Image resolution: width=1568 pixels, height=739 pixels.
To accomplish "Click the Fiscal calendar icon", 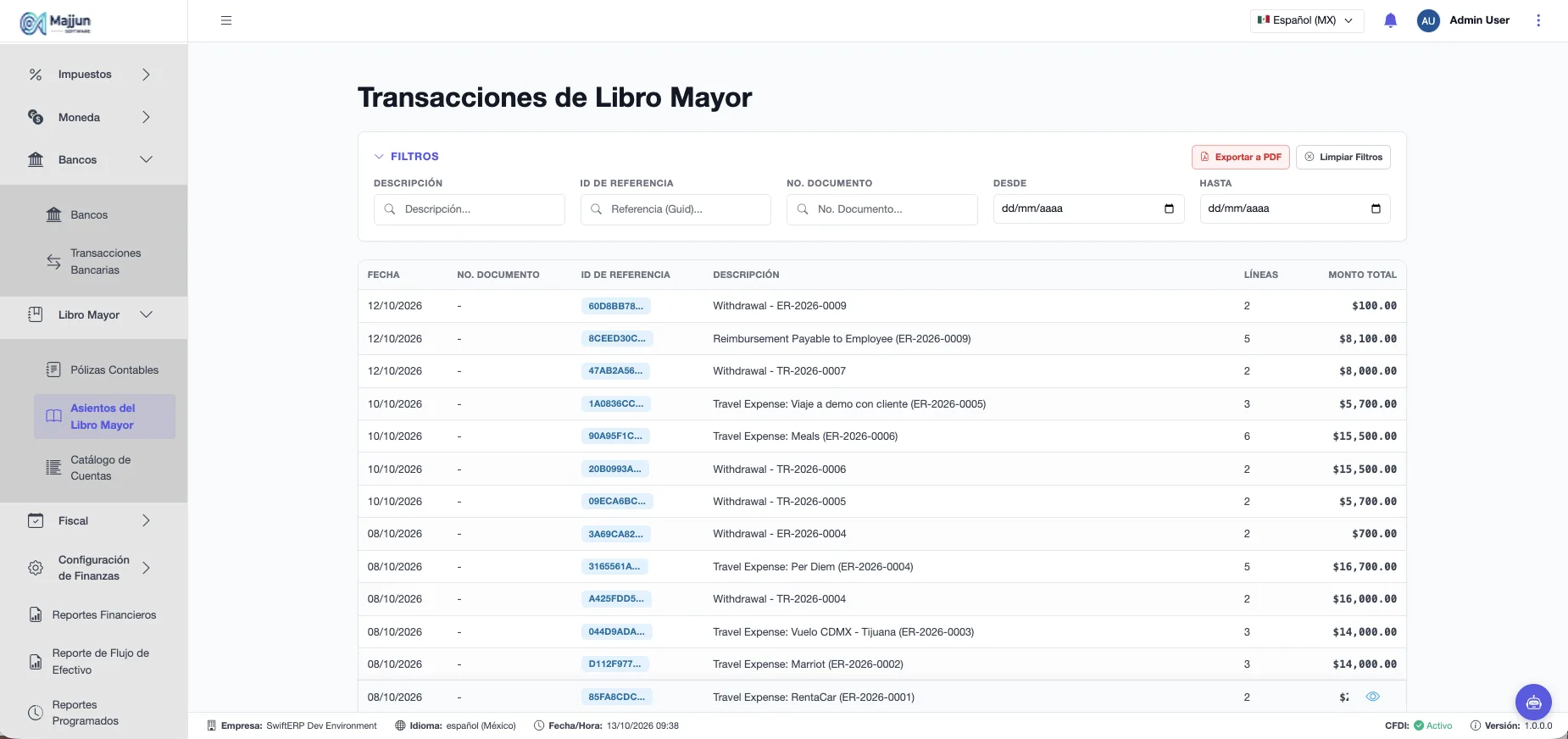I will coord(36,520).
